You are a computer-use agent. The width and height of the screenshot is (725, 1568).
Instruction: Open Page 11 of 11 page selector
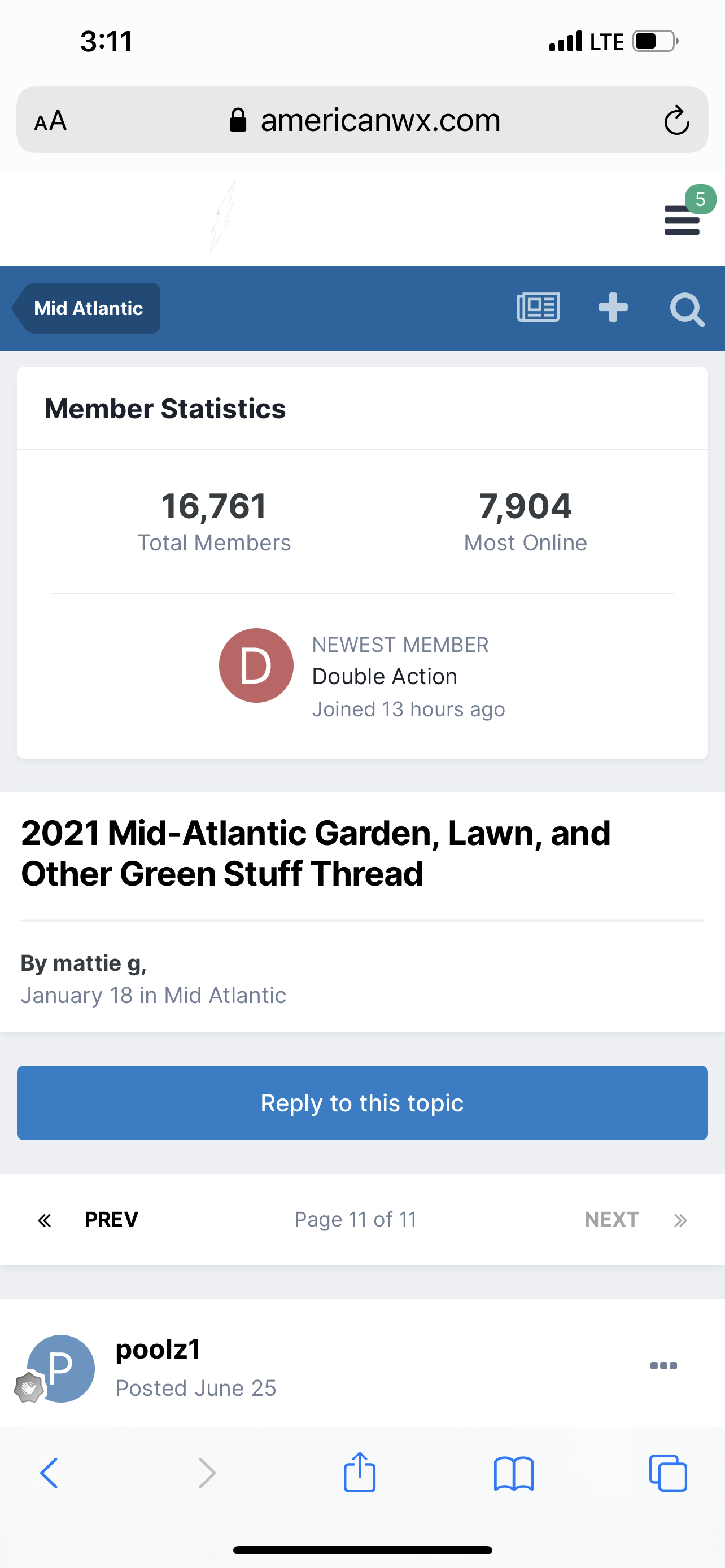(356, 1219)
